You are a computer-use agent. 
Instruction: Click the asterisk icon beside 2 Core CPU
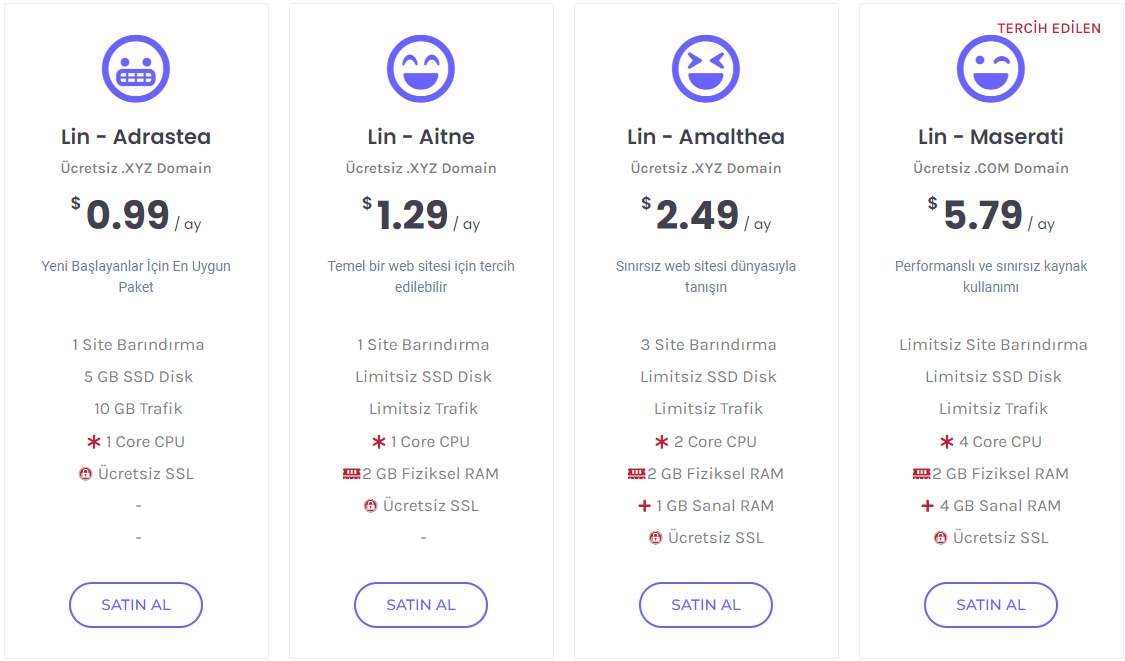tap(662, 442)
